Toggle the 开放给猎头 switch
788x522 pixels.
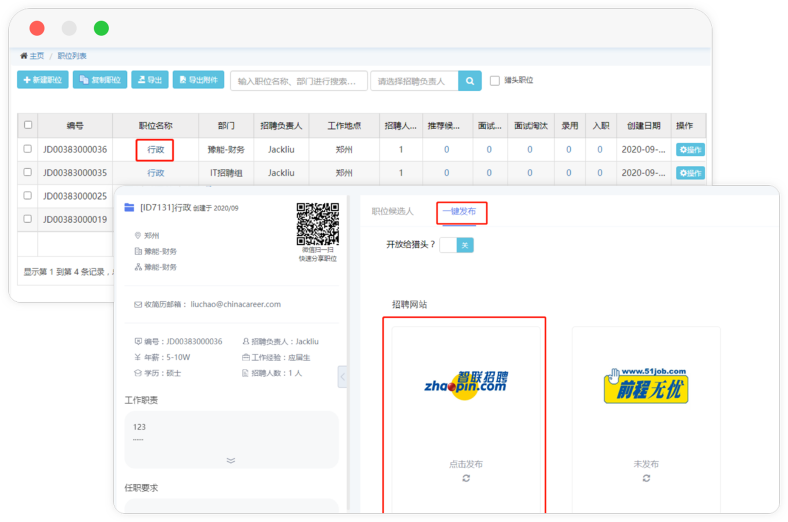coord(456,245)
